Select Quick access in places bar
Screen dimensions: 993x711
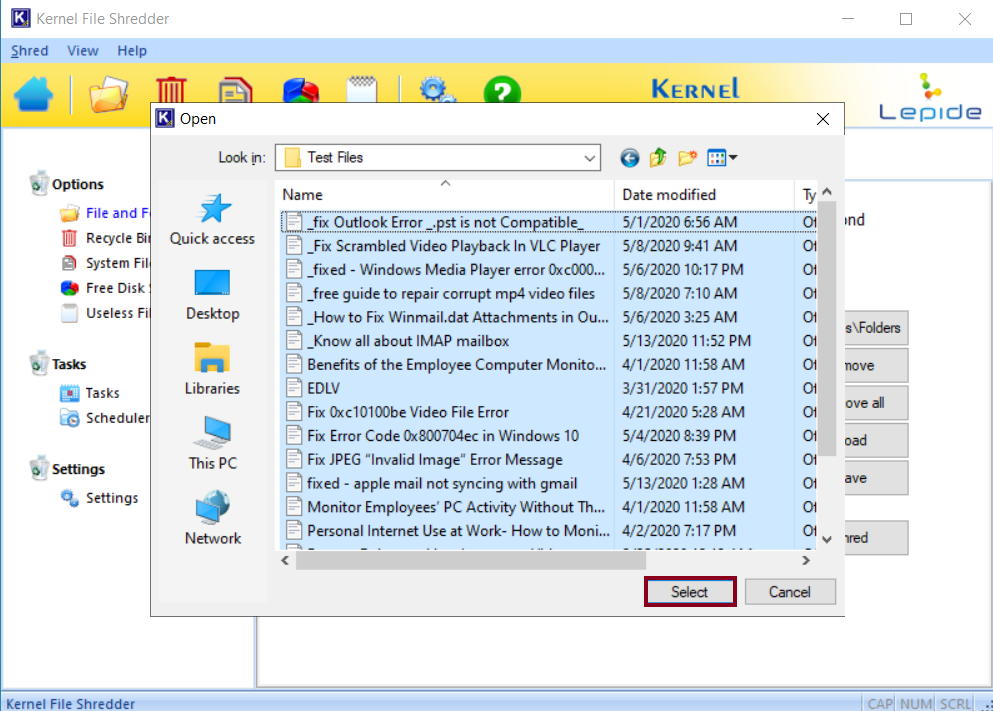pyautogui.click(x=212, y=220)
